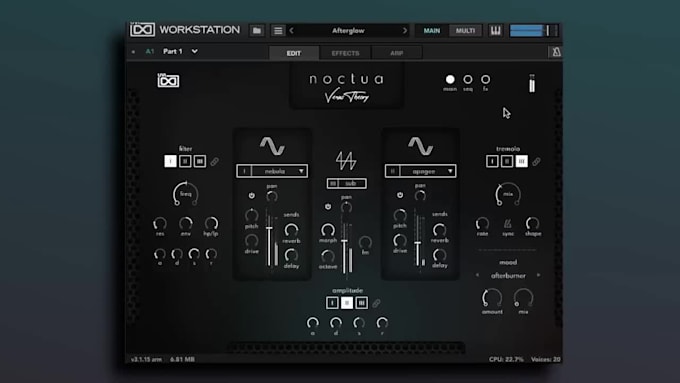The width and height of the screenshot is (680, 383).
Task: Select amplitude layer III button
Action: [x=361, y=303]
